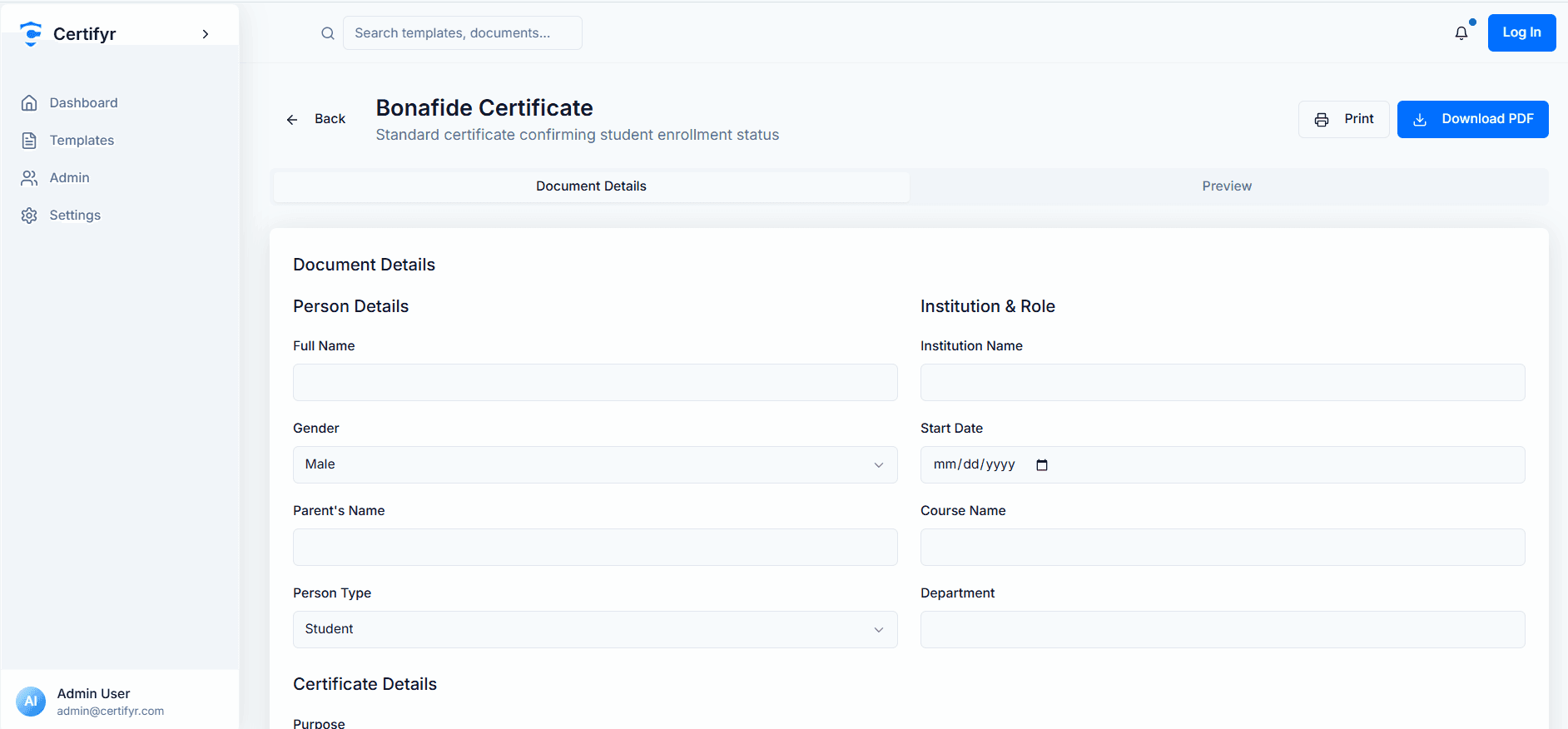Image resolution: width=1568 pixels, height=729 pixels.
Task: Click the Bonafide Certificate heading
Action: click(484, 108)
